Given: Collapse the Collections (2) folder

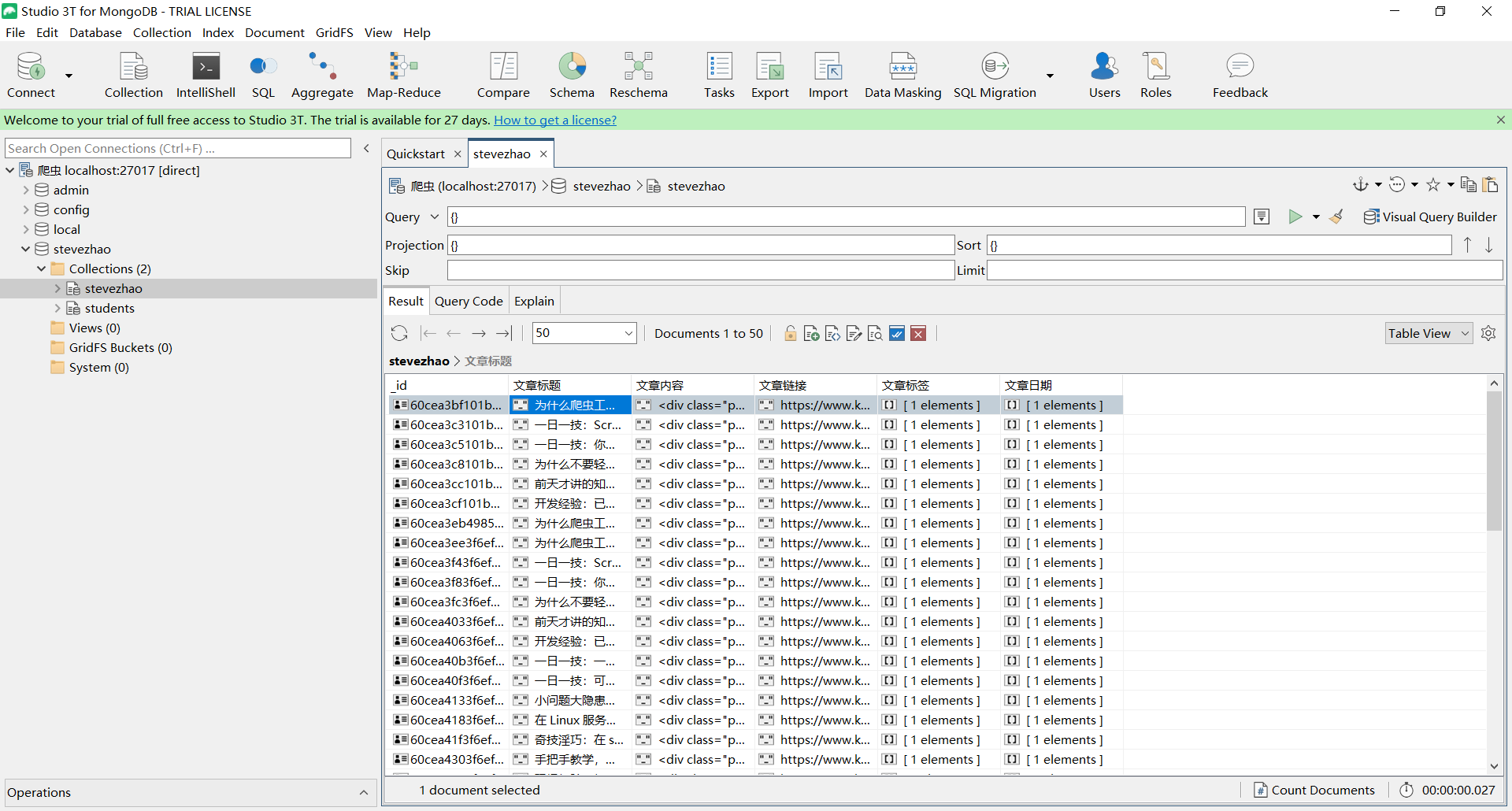Looking at the screenshot, I should coord(42,268).
